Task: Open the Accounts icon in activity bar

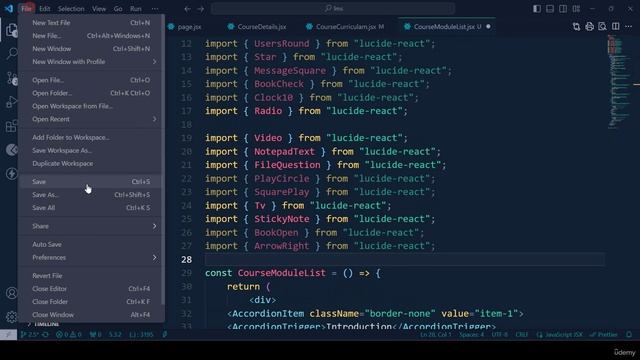Action: [x=11, y=293]
